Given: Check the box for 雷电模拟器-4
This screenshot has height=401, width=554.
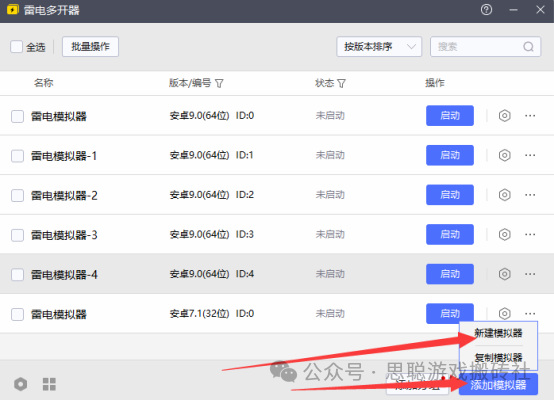Looking at the screenshot, I should [x=17, y=275].
